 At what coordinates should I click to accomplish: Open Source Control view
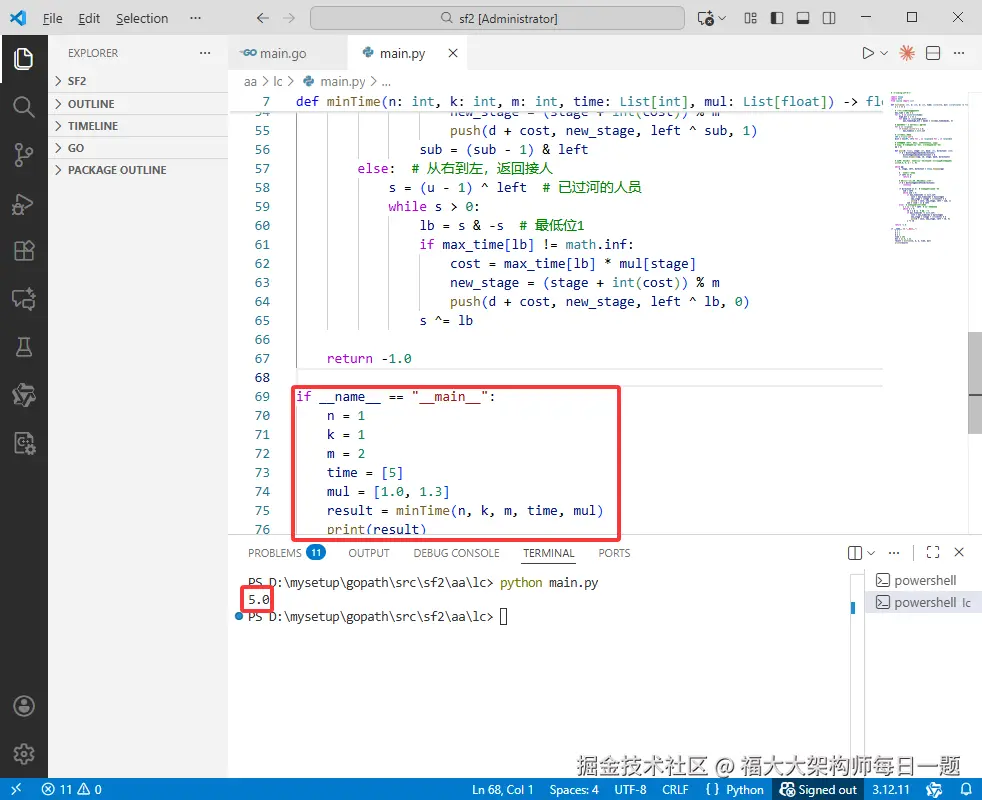pyautogui.click(x=24, y=155)
